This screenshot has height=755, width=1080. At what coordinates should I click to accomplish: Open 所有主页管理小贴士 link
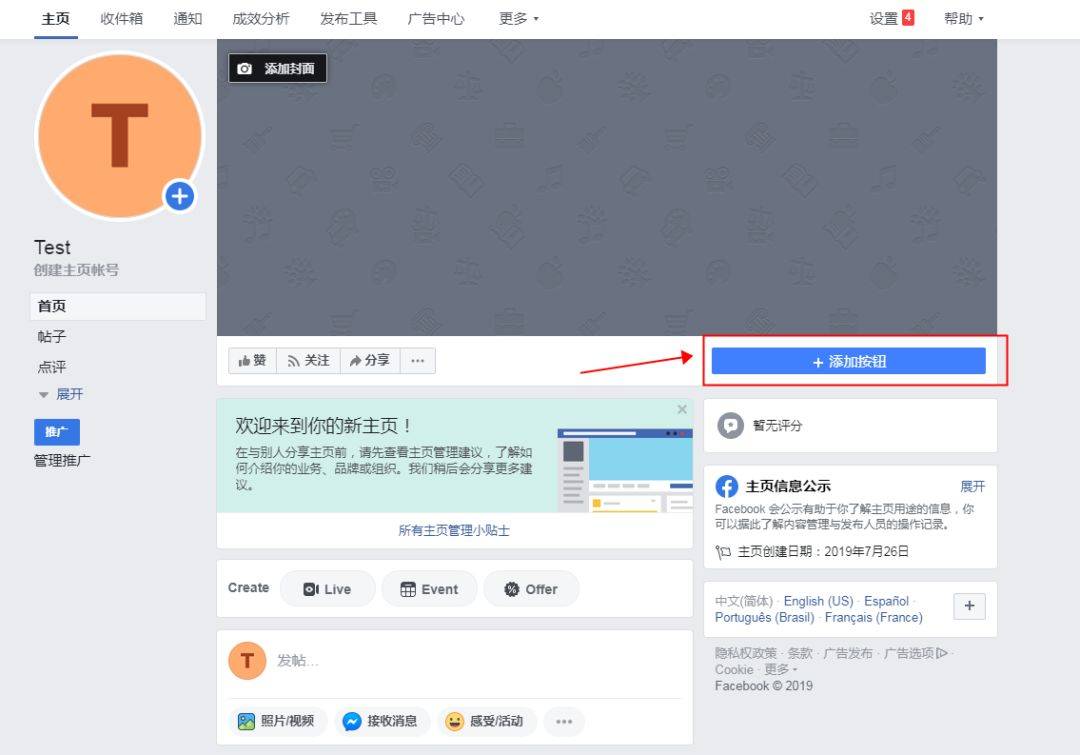coord(454,530)
